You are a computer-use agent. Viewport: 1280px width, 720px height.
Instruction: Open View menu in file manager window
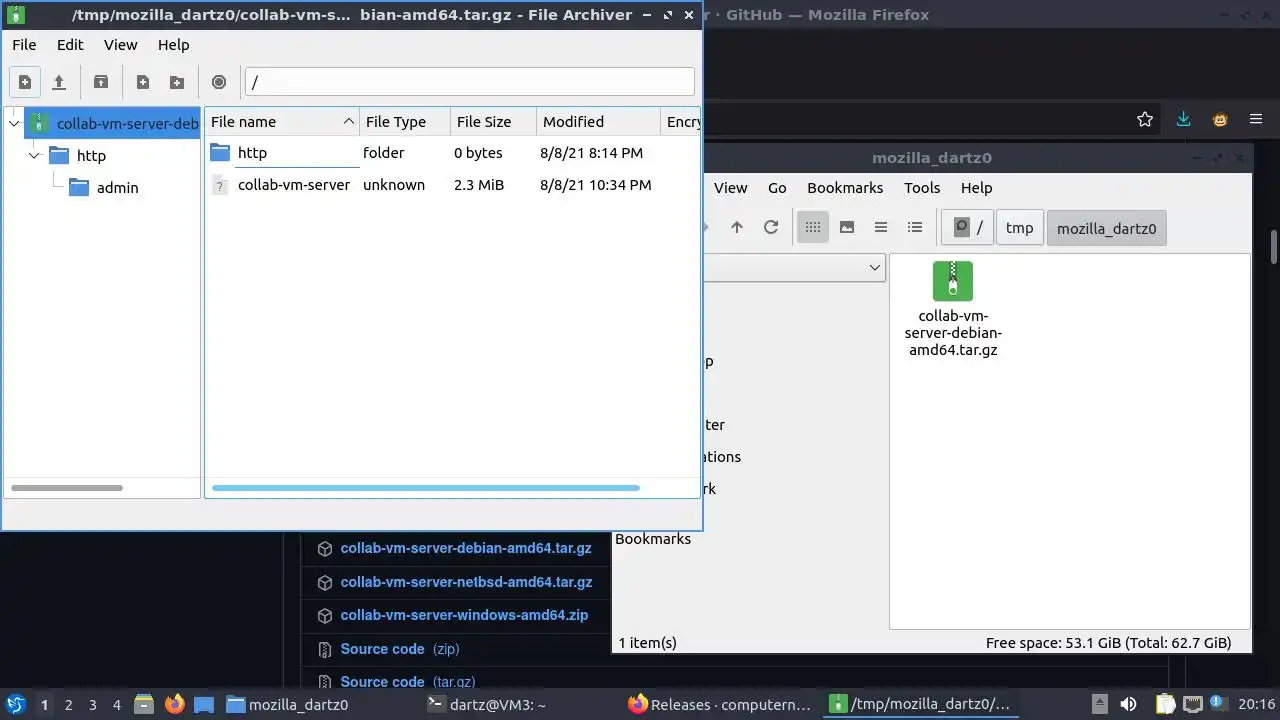point(730,188)
